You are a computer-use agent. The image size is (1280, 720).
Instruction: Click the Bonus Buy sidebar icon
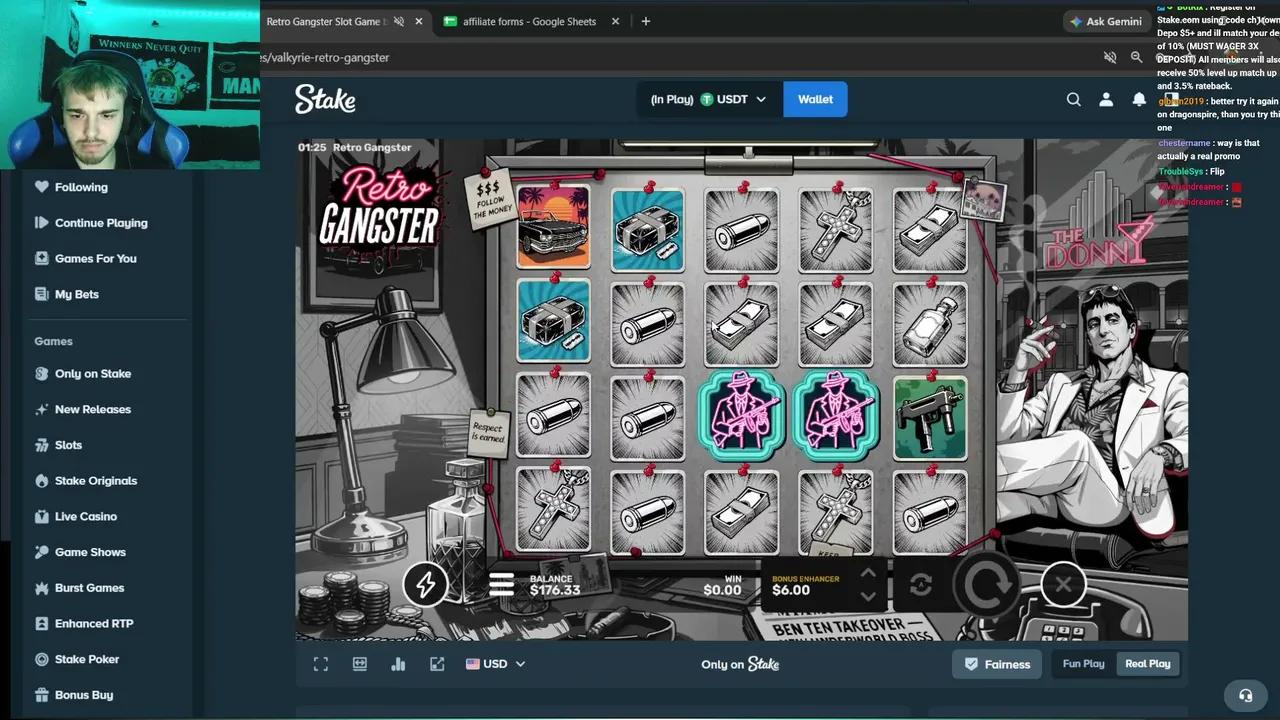coord(41,695)
